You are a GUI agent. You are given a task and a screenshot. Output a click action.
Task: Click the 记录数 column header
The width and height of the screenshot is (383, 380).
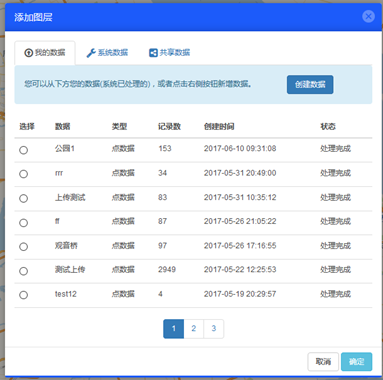pos(169,126)
